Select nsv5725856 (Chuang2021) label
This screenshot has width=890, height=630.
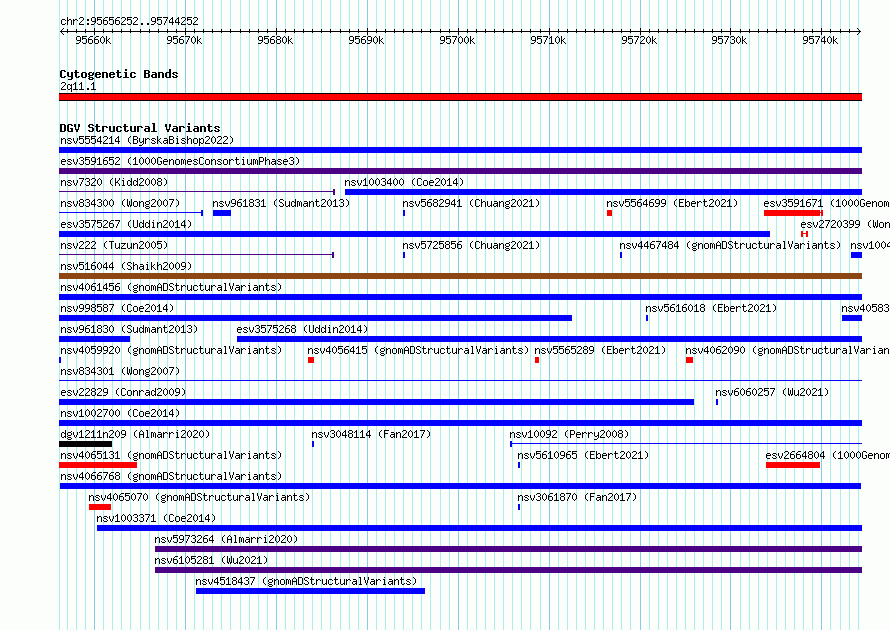coord(471,245)
